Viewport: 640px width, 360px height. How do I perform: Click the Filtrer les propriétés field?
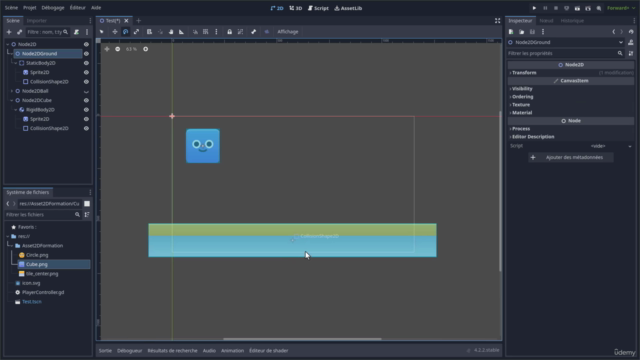pyautogui.click(x=566, y=53)
